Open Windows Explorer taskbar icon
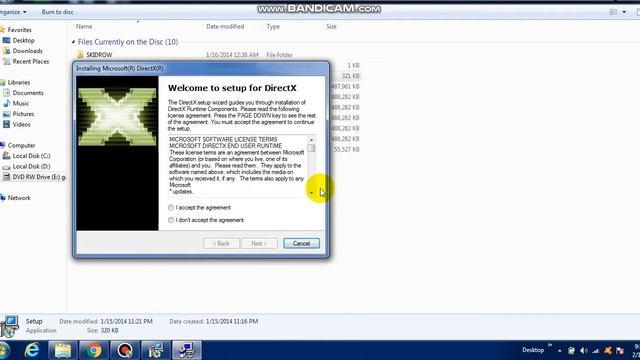Image resolution: width=640 pixels, height=360 pixels. point(63,350)
